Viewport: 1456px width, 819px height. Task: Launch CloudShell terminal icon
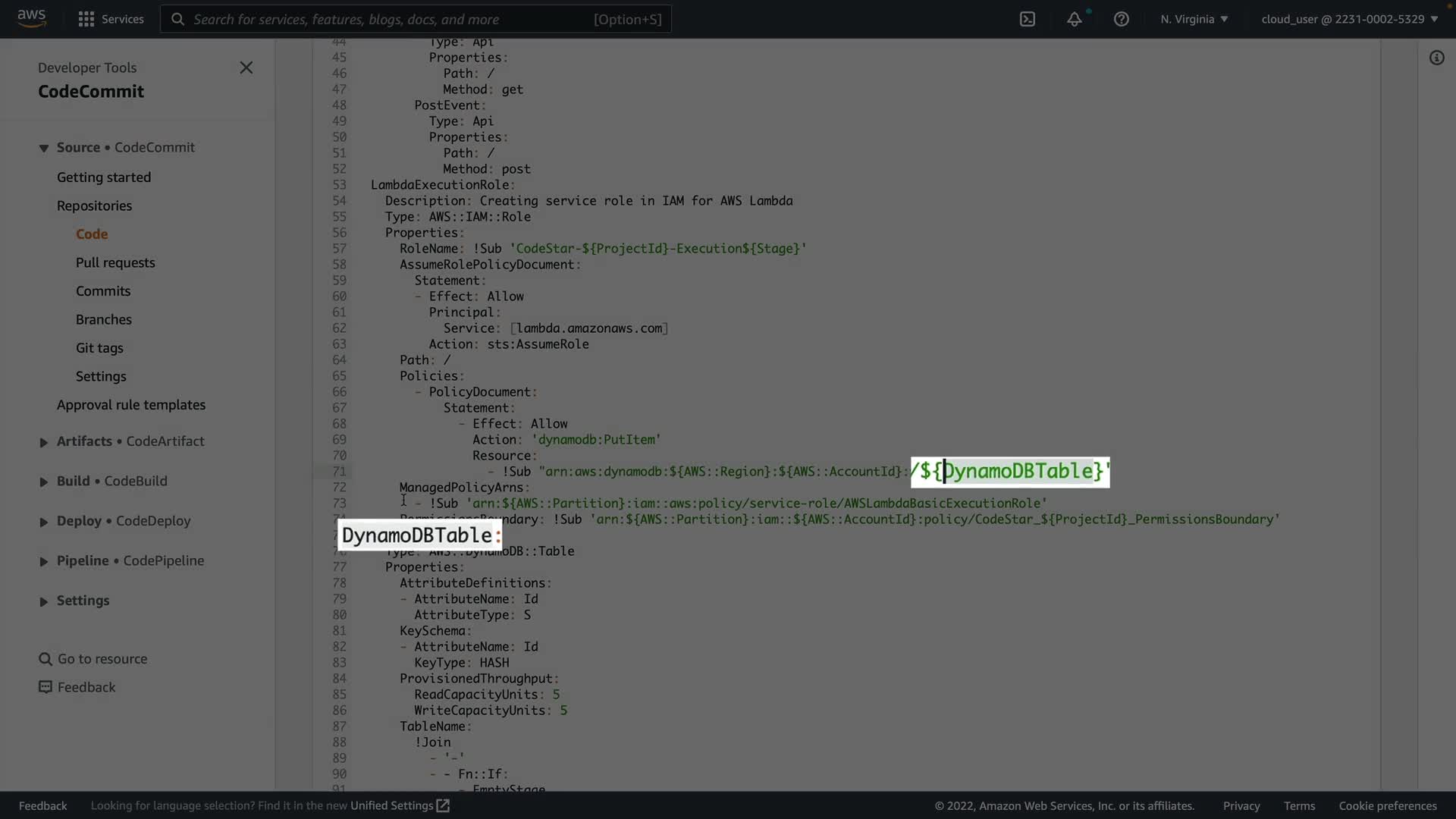pyautogui.click(x=1027, y=19)
